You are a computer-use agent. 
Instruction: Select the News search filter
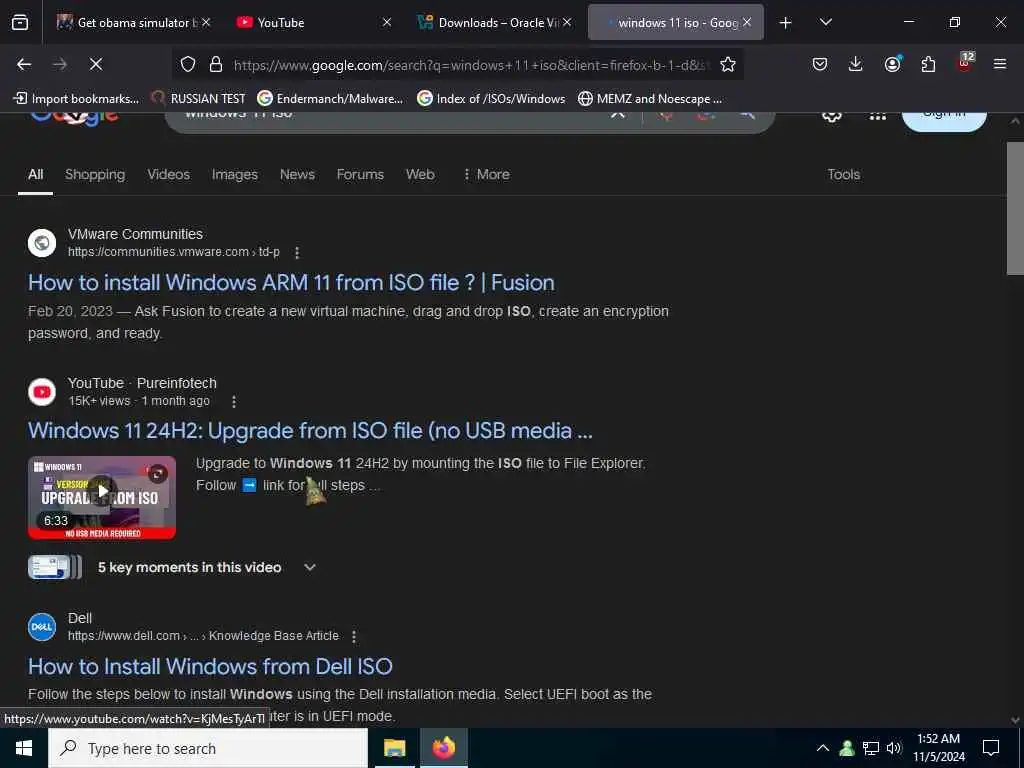297,174
